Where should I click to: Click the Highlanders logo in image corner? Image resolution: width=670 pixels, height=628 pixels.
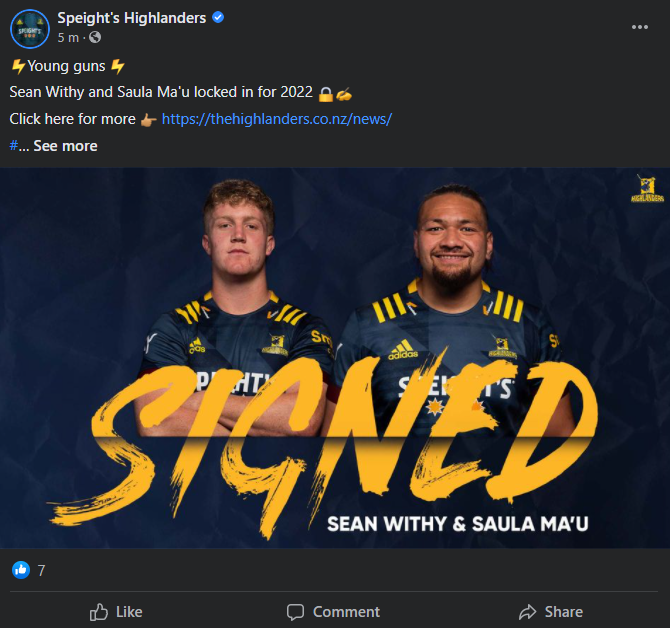647,188
